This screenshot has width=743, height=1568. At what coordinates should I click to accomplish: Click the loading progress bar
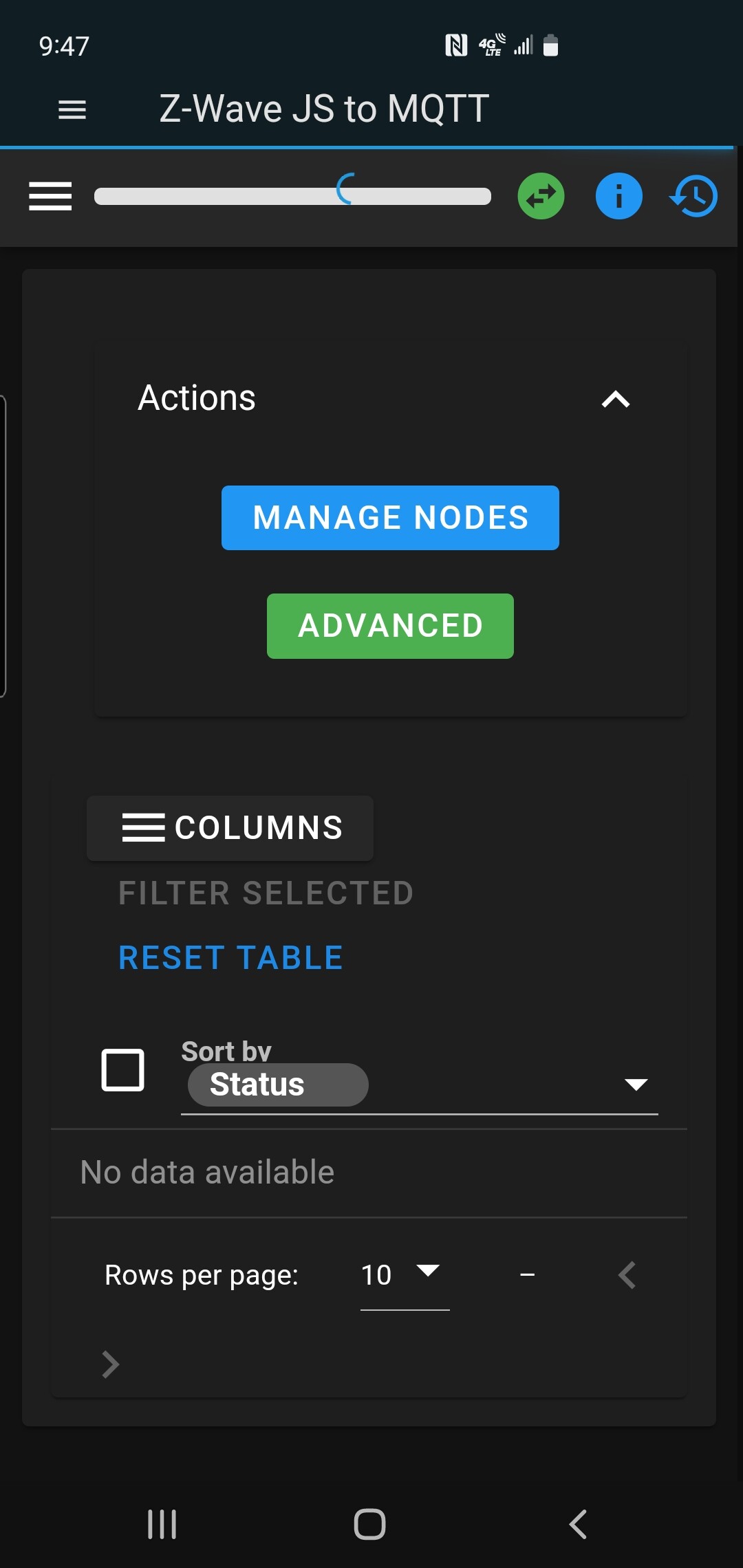292,197
